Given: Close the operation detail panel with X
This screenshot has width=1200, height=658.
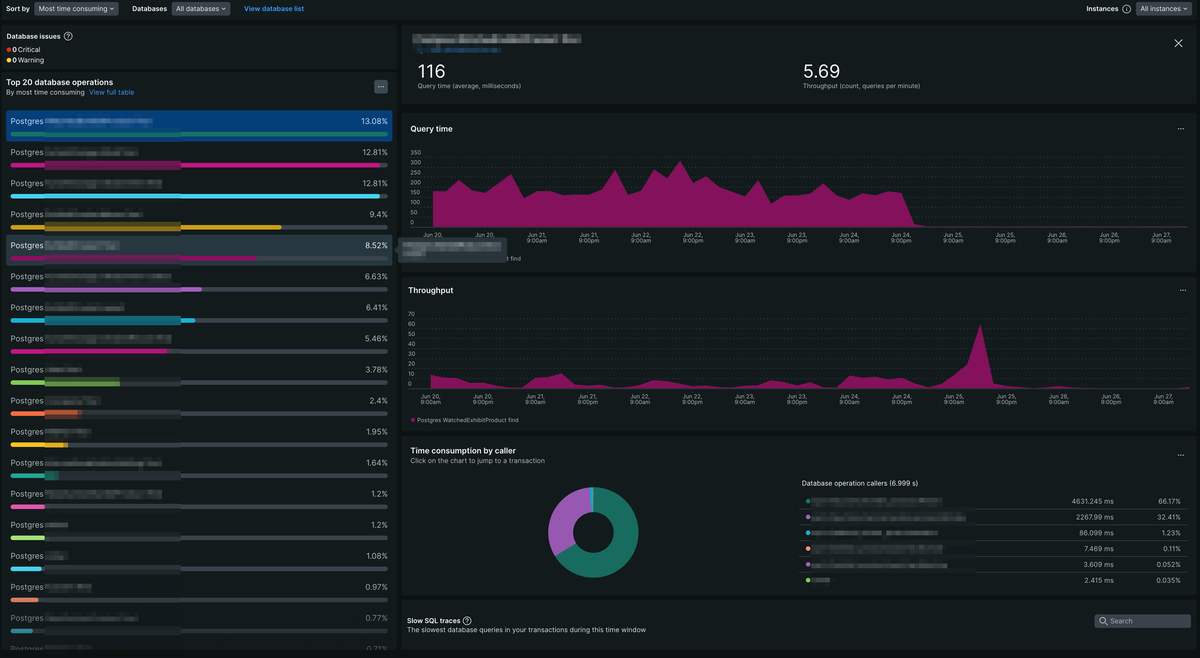Looking at the screenshot, I should click(x=1178, y=43).
